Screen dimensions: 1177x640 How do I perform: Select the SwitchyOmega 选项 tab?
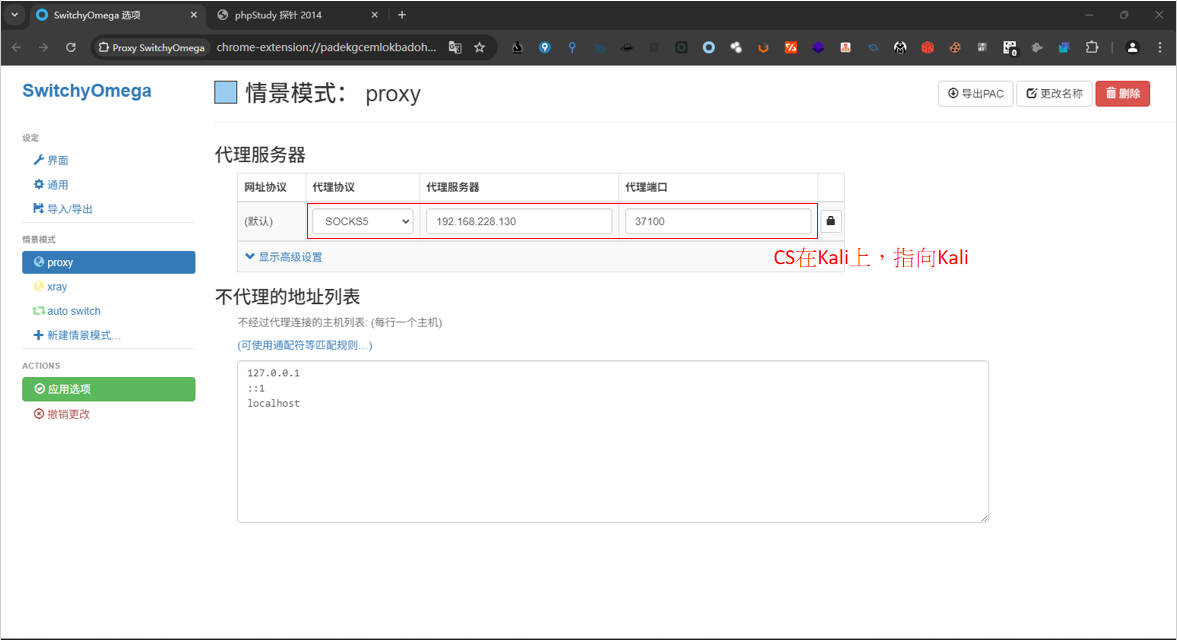pos(116,14)
